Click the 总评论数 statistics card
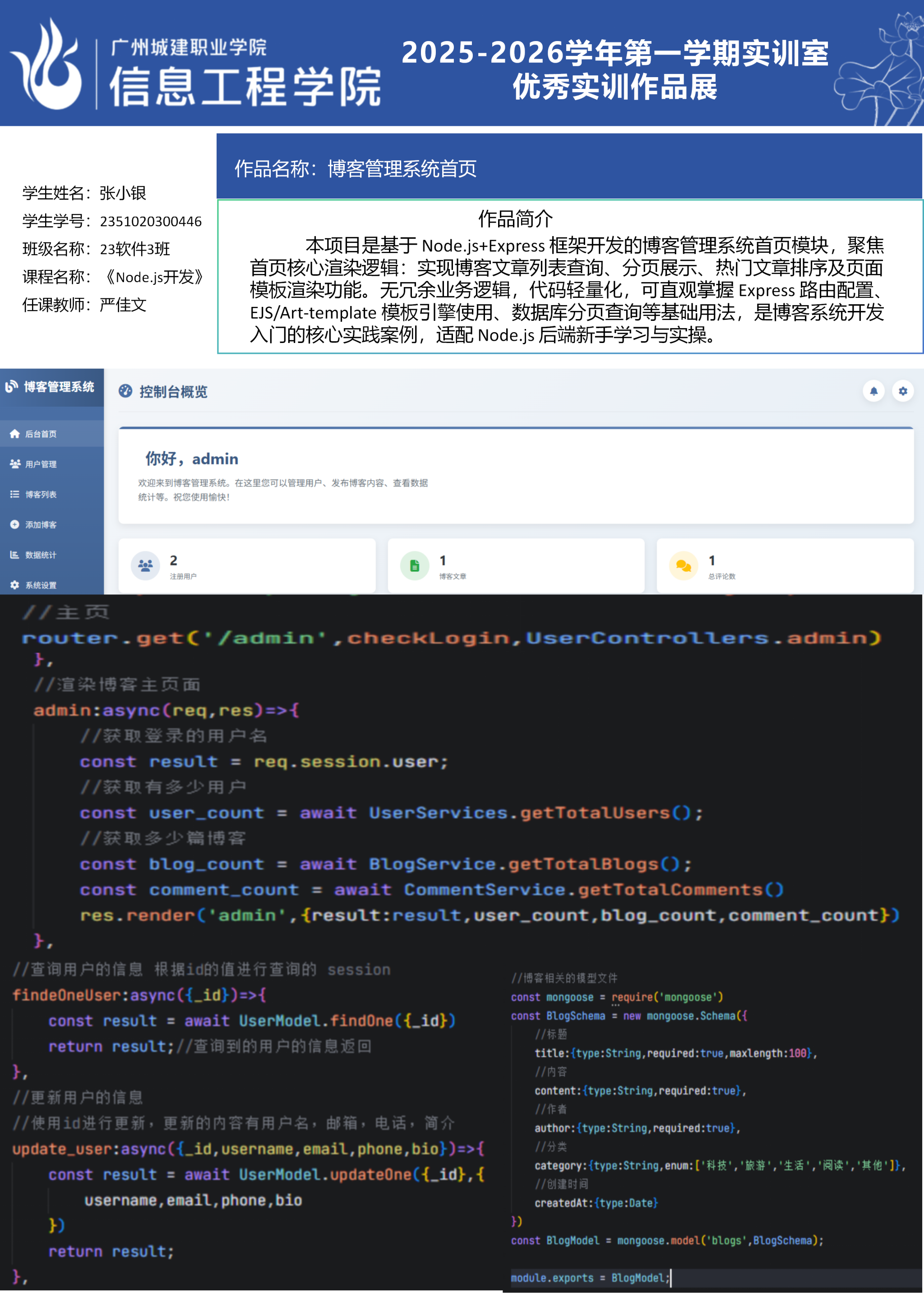 pos(785,566)
